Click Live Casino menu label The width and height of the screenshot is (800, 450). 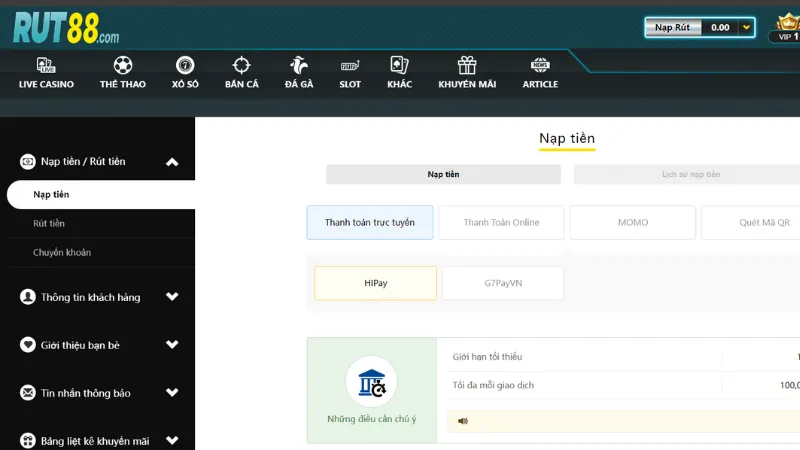[x=46, y=84]
